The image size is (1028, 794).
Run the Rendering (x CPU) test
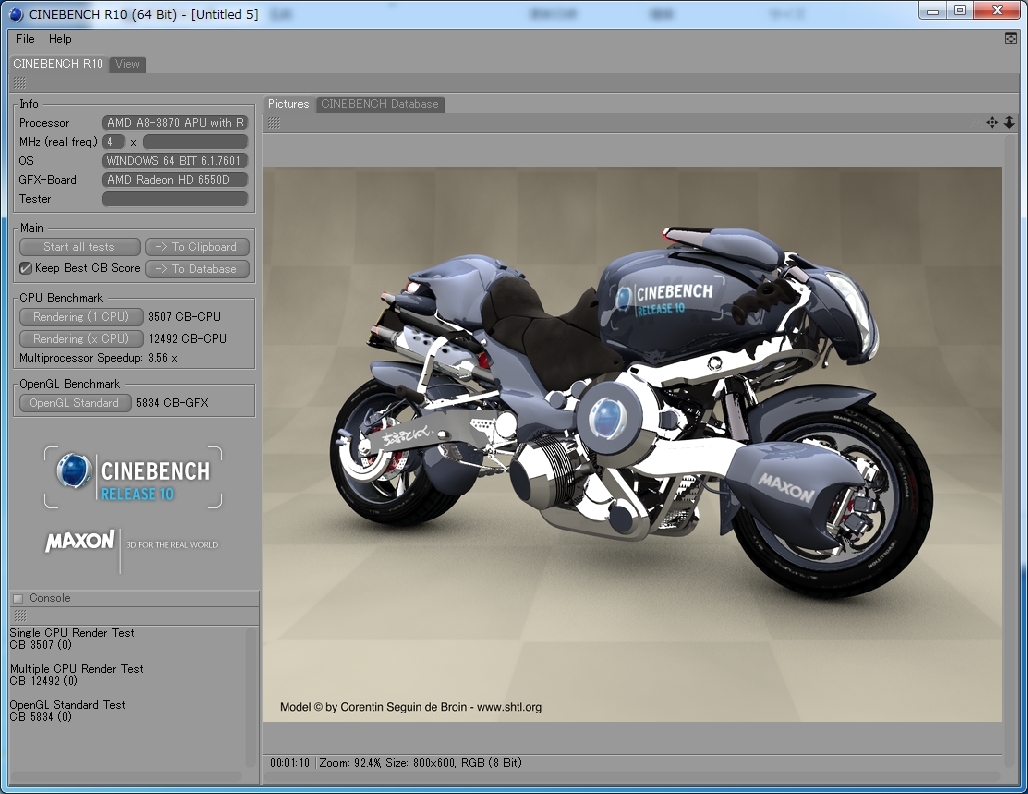81,338
